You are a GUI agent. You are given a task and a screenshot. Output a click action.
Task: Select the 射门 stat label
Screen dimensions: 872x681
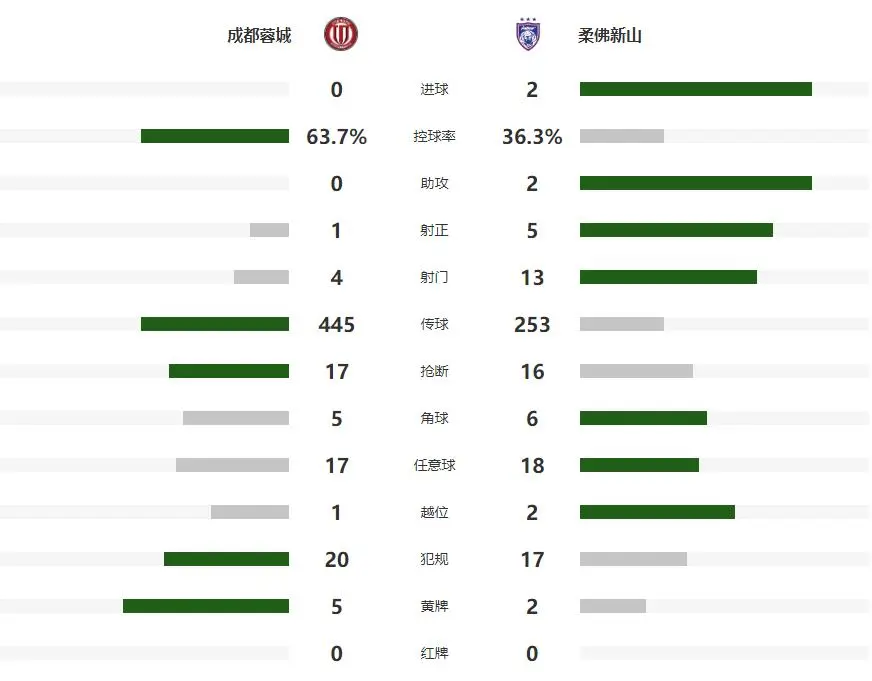click(435, 278)
